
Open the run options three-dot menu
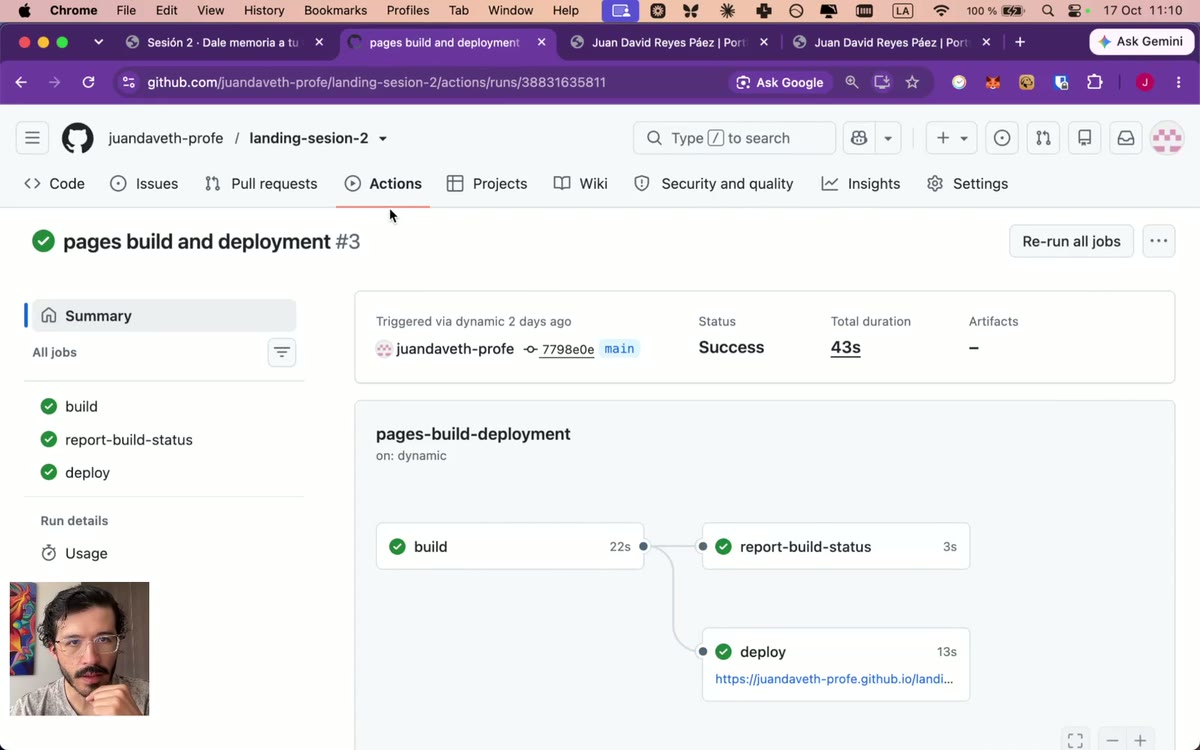[x=1159, y=241]
